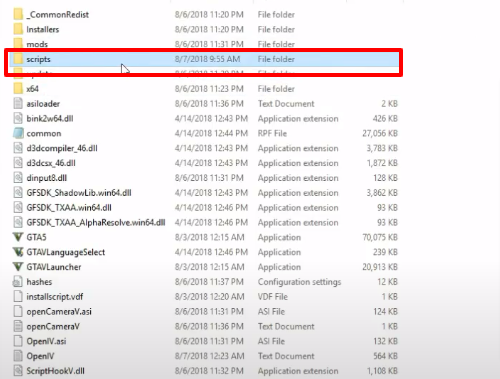Click the x64 folder icon
The height and width of the screenshot is (379, 500).
pyautogui.click(x=18, y=89)
